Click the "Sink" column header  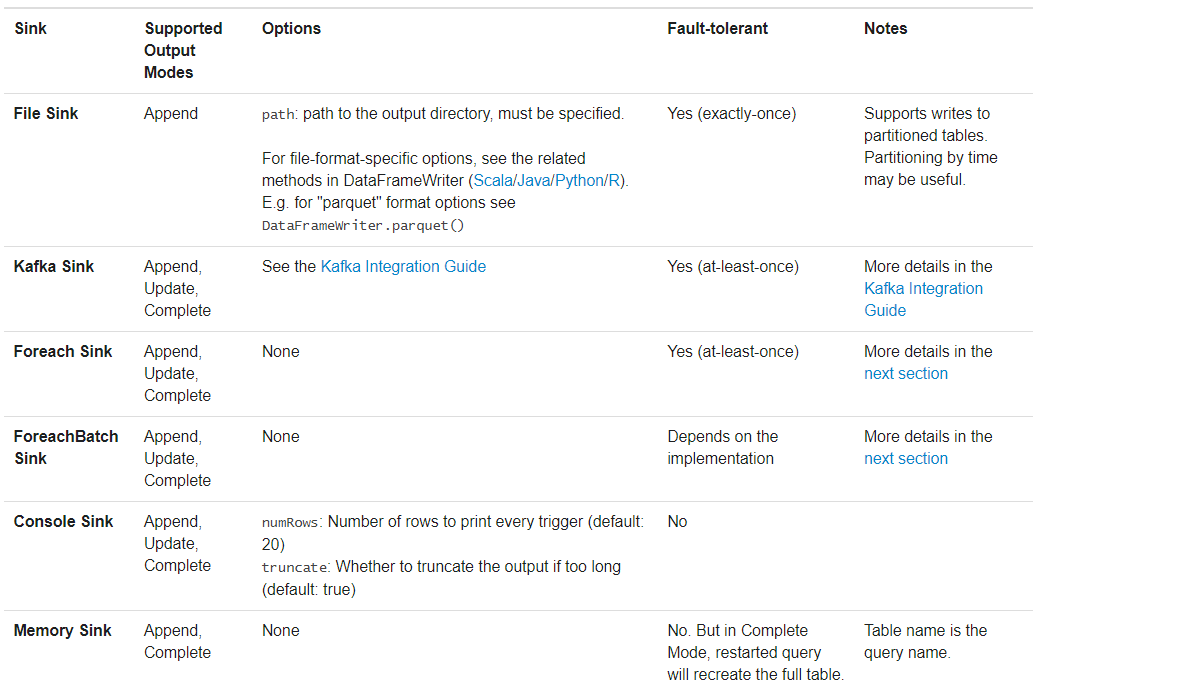click(30, 28)
